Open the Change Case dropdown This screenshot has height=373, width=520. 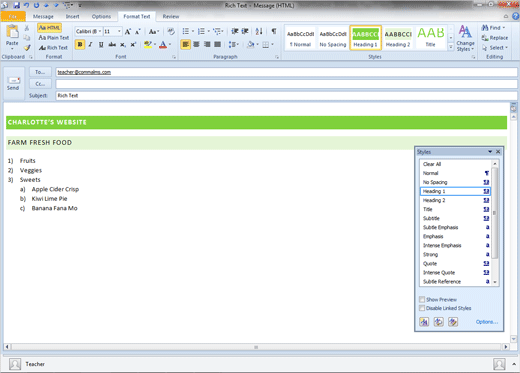click(x=154, y=32)
